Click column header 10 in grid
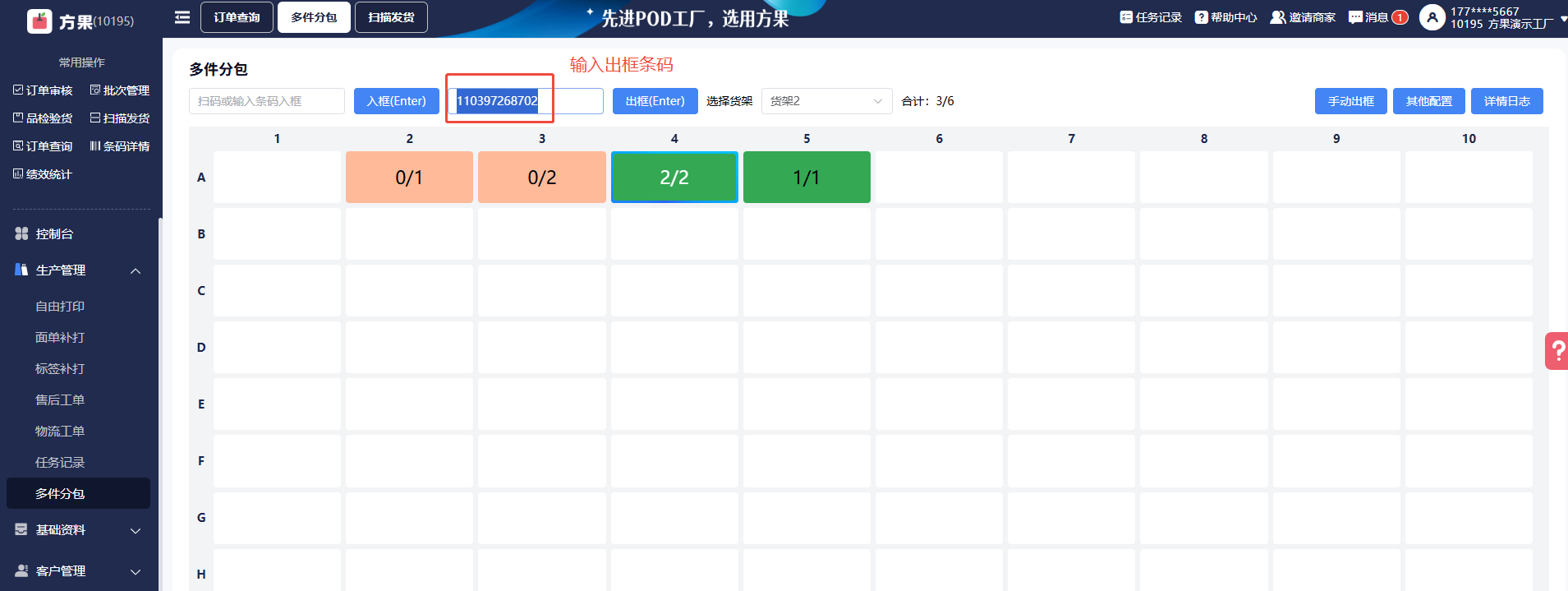This screenshot has height=591, width=1568. click(x=1469, y=139)
